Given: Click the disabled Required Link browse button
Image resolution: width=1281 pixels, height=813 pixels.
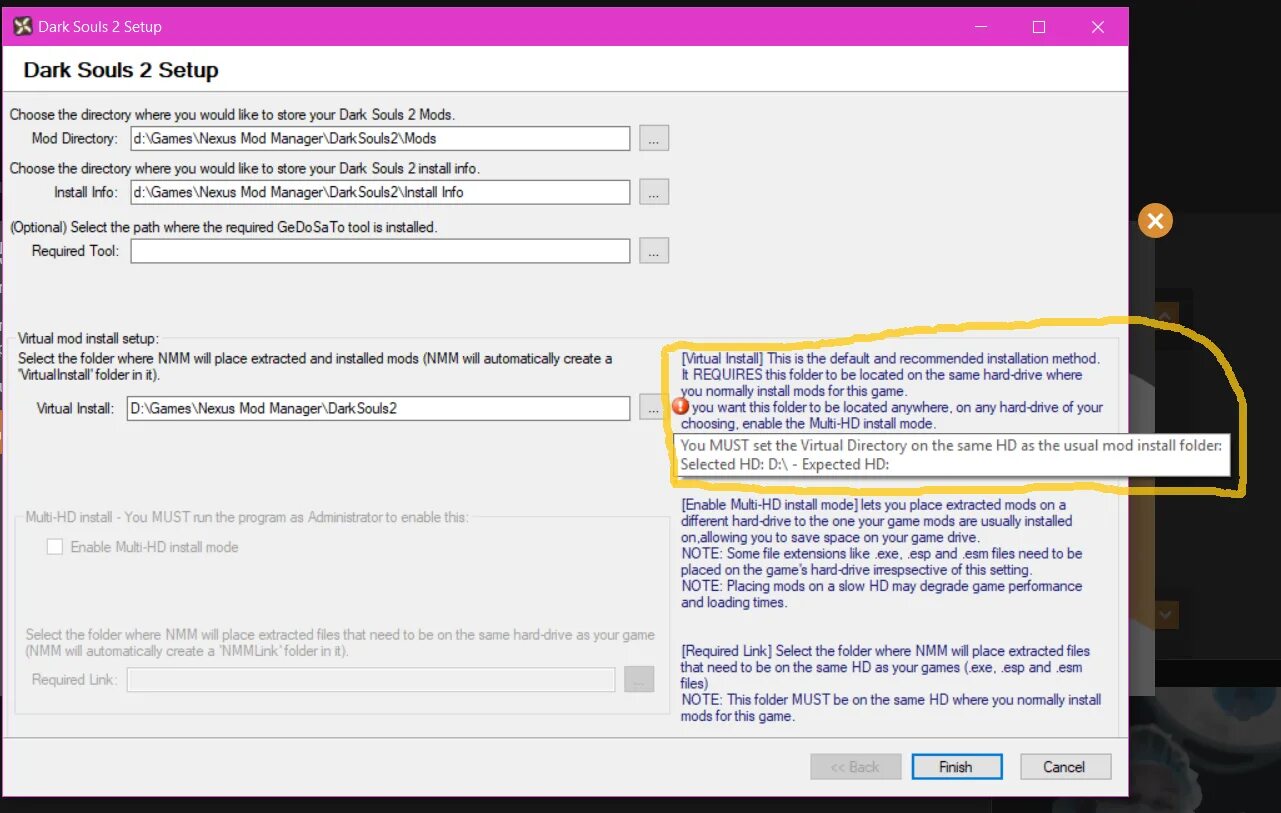Looking at the screenshot, I should (x=638, y=680).
